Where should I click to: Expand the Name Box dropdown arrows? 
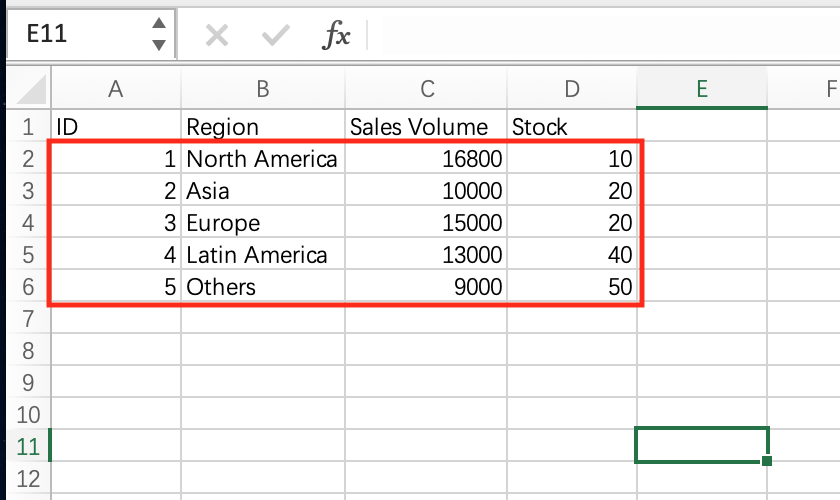158,34
